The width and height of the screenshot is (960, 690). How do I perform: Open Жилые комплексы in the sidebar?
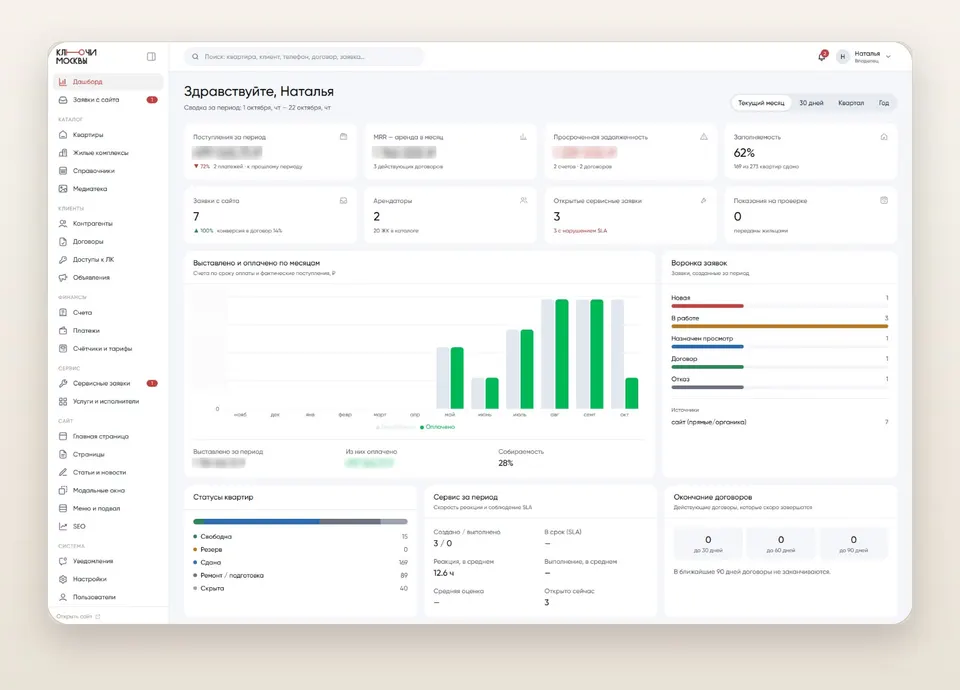[108, 153]
